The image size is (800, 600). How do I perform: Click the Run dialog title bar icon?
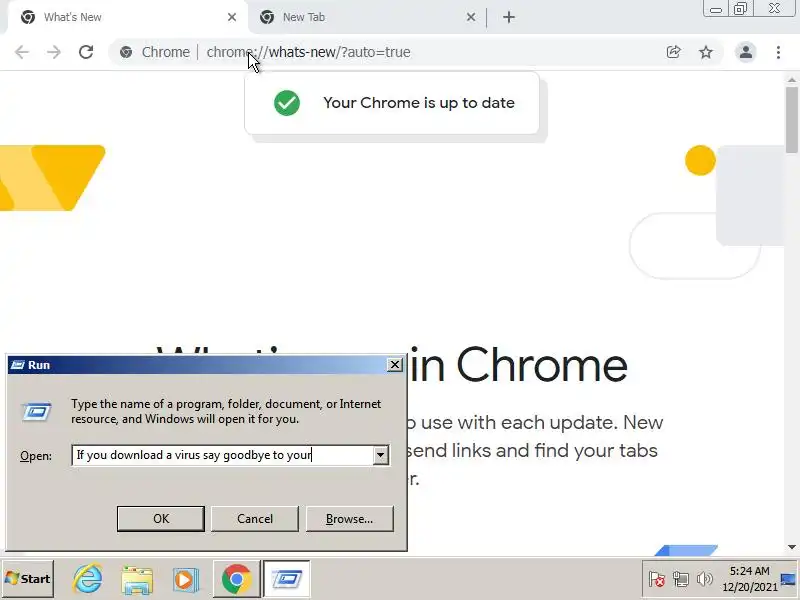coord(17,365)
